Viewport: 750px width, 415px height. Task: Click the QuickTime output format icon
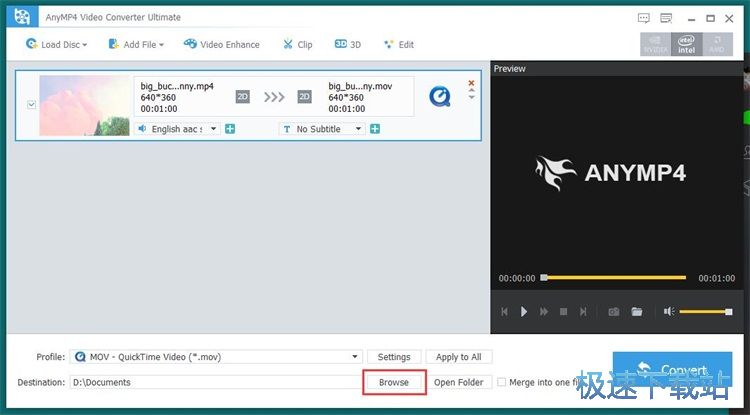point(440,96)
